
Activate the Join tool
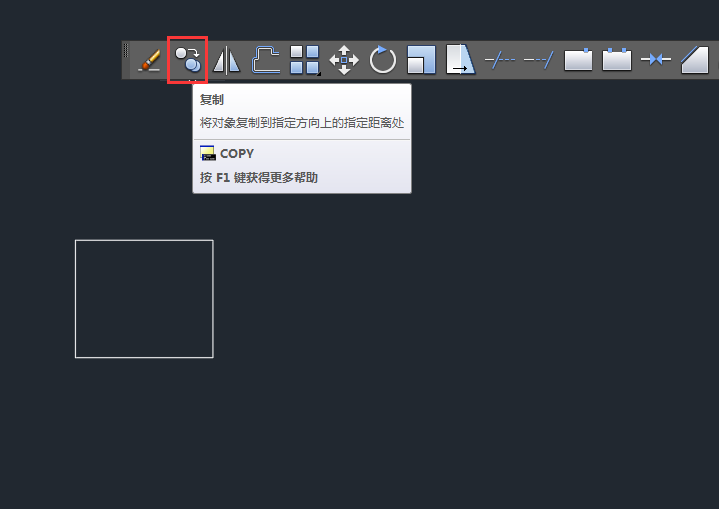[x=656, y=60]
